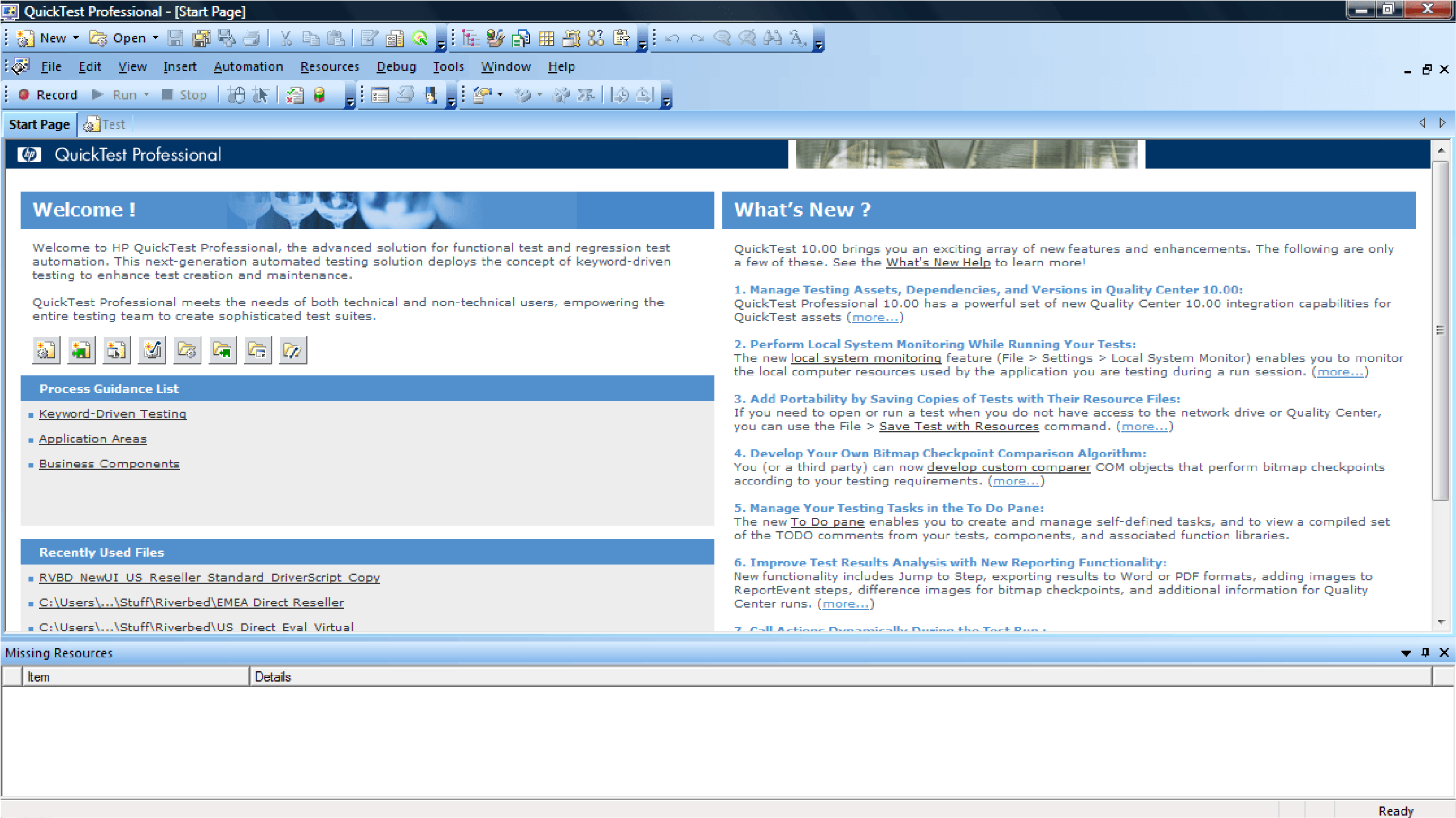Click the Find binoculars icon

[x=772, y=38]
